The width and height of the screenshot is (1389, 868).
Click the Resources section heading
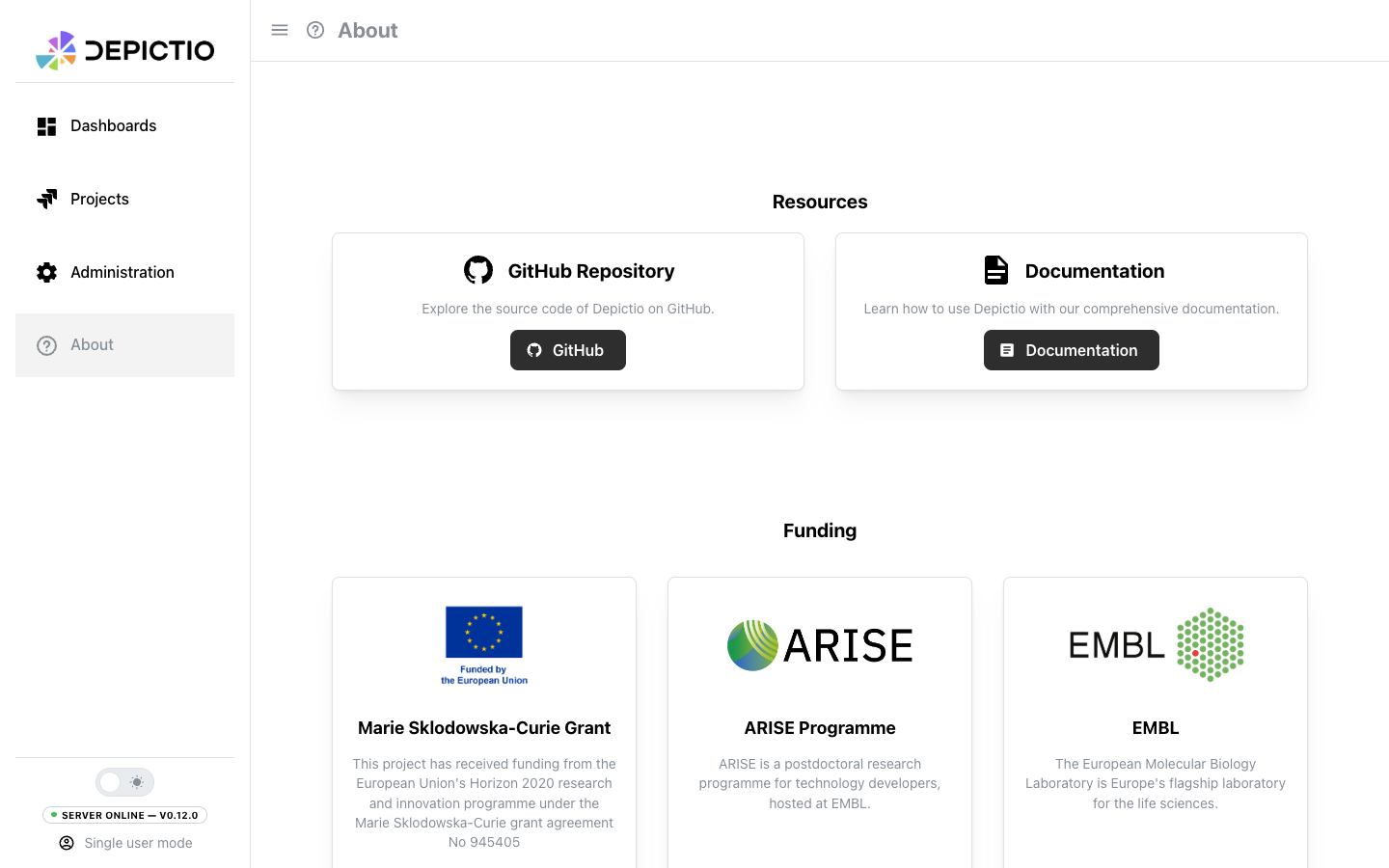click(x=820, y=202)
